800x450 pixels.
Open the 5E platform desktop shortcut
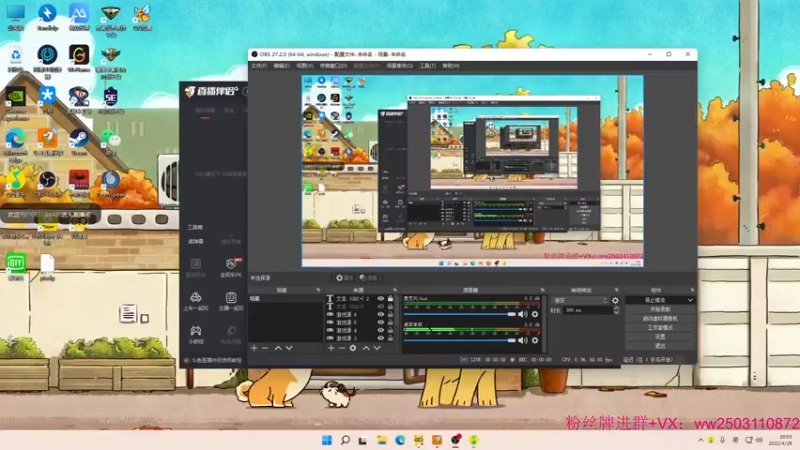[110, 100]
